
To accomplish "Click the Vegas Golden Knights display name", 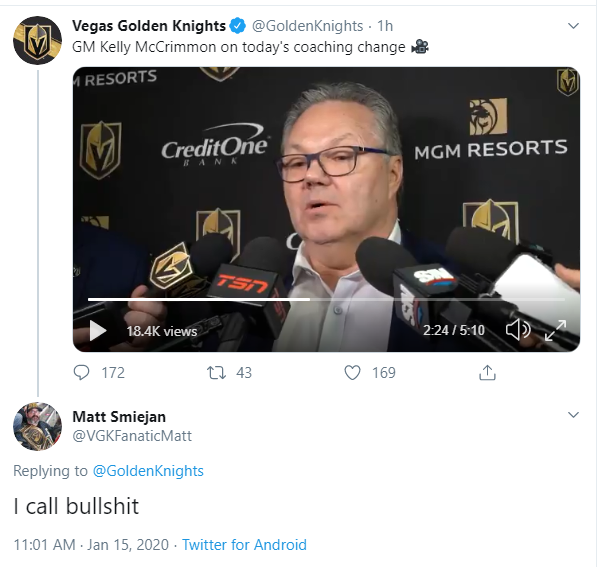I will tap(148, 25).
